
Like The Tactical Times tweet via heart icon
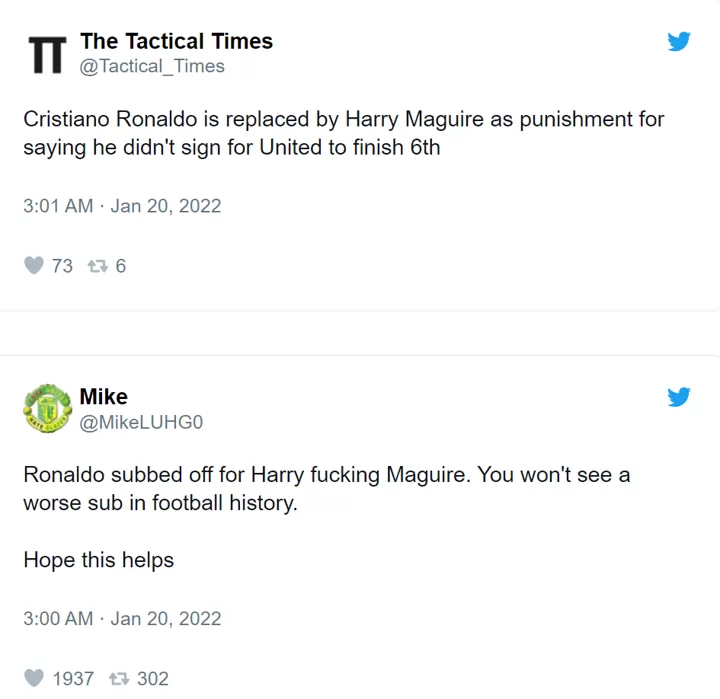(x=34, y=265)
